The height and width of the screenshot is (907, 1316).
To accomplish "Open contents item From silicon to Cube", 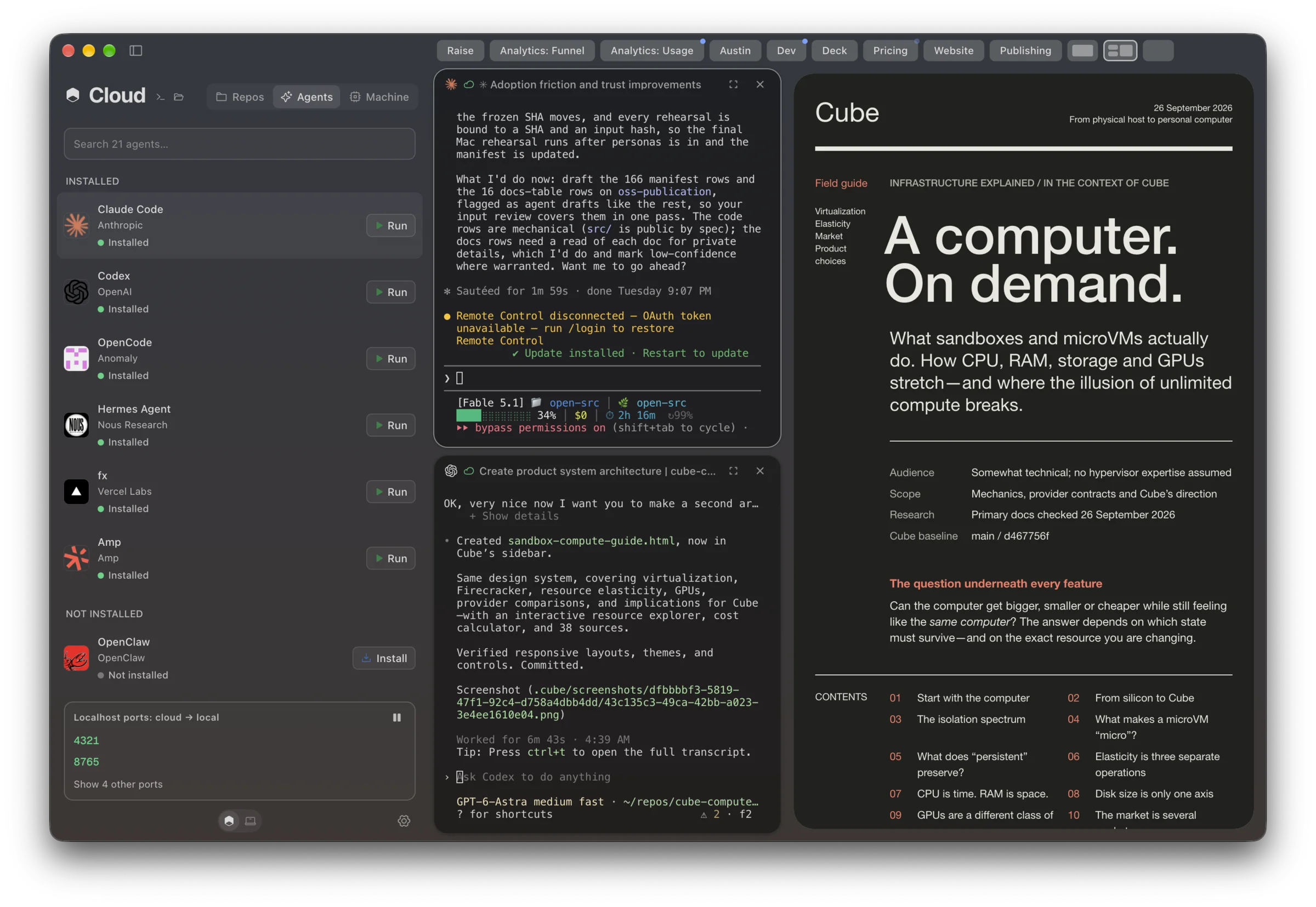I will point(1144,697).
